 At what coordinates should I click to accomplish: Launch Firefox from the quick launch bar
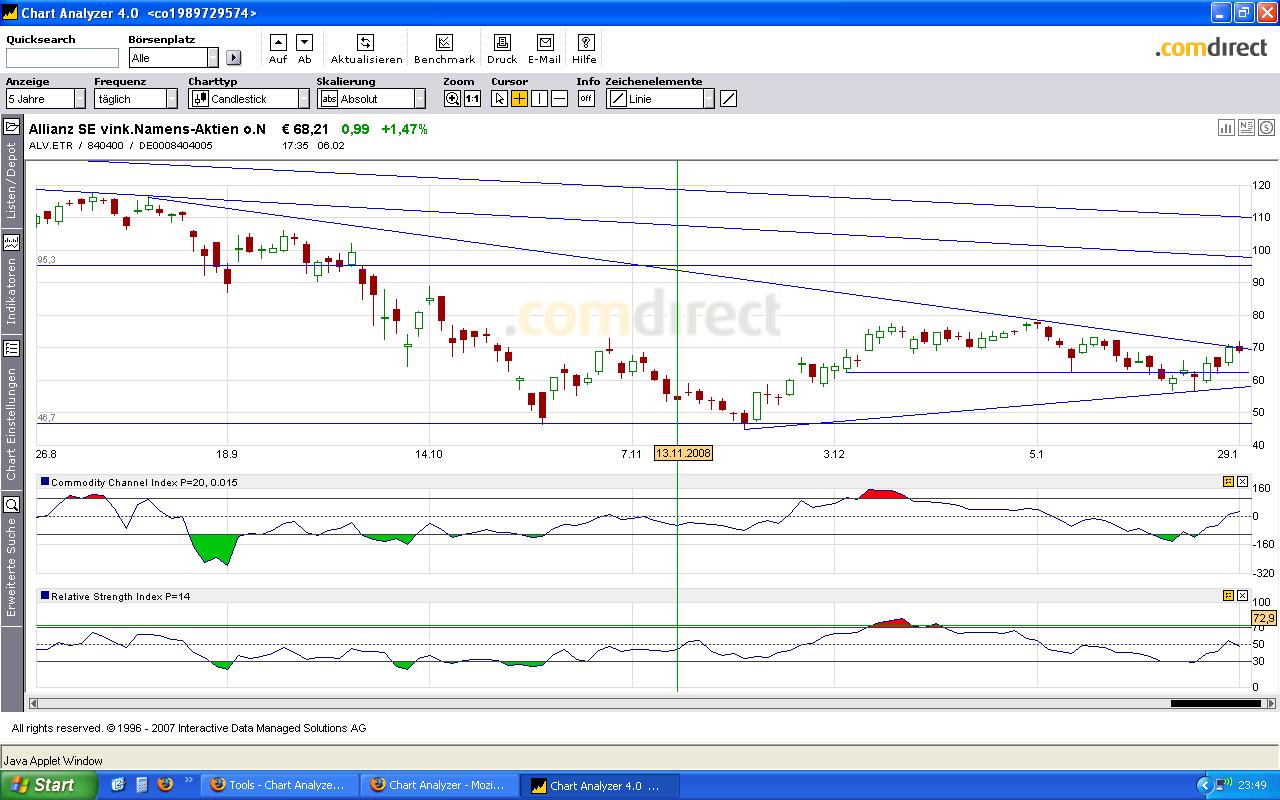point(165,785)
